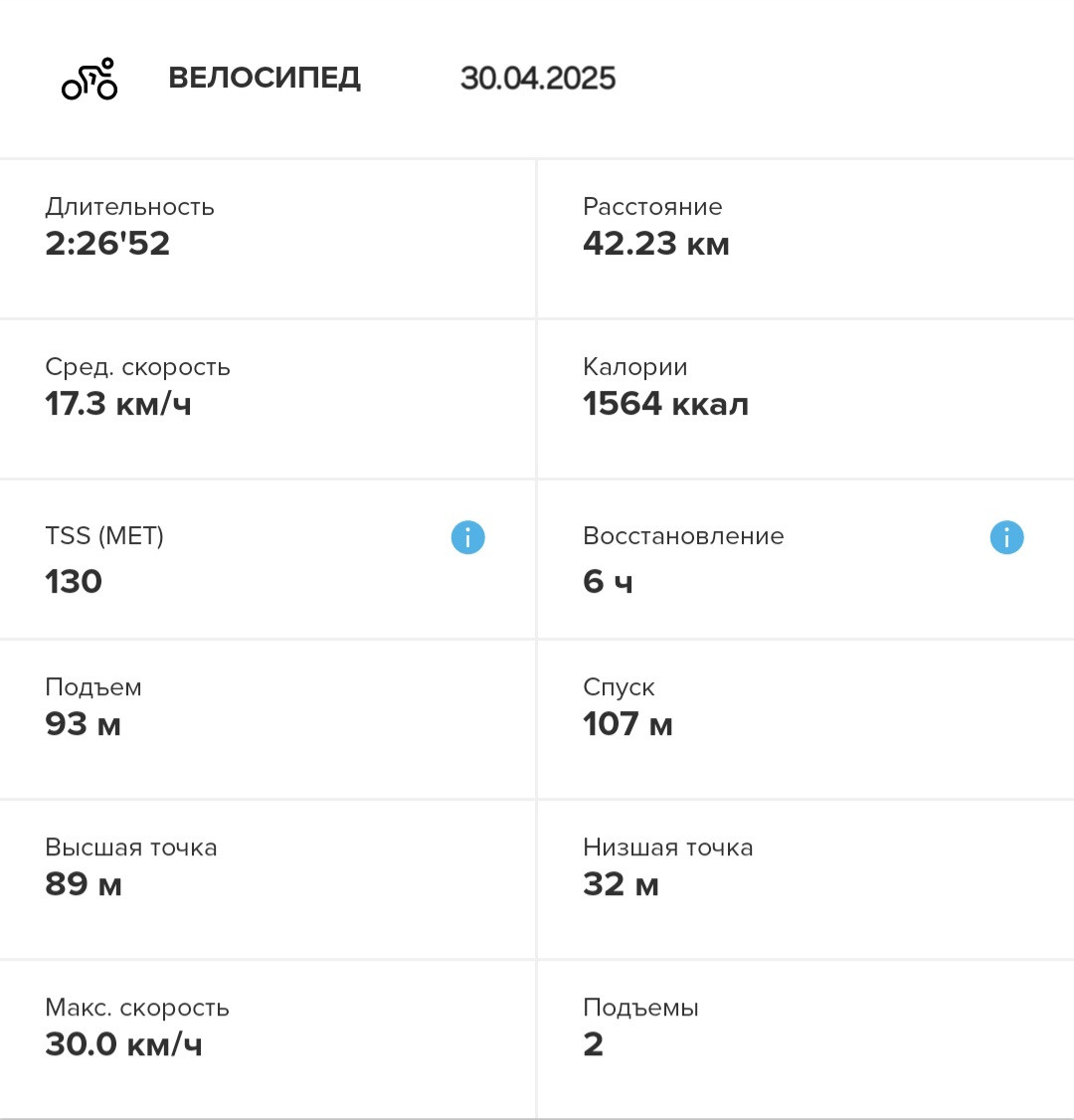
Task: Open the Низшая точка 32 м cell
Action: point(806,879)
